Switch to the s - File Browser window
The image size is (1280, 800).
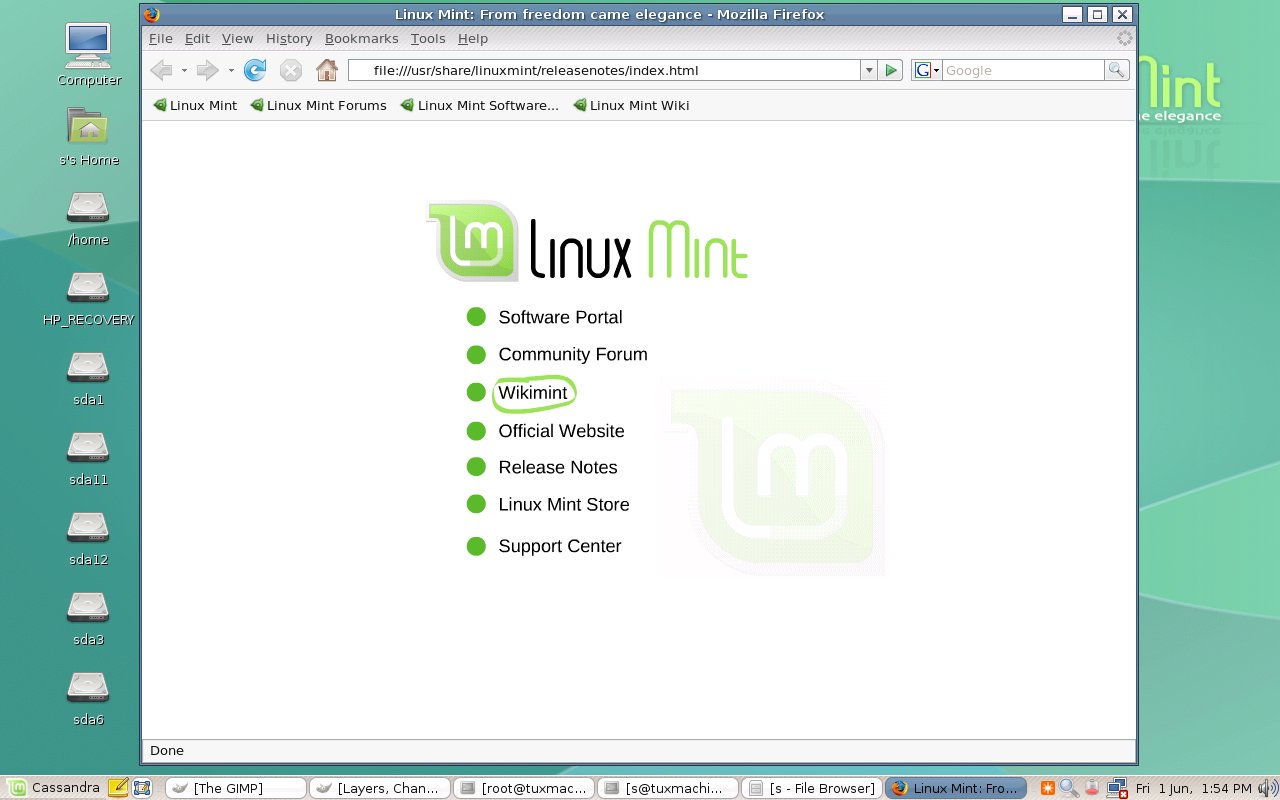811,788
